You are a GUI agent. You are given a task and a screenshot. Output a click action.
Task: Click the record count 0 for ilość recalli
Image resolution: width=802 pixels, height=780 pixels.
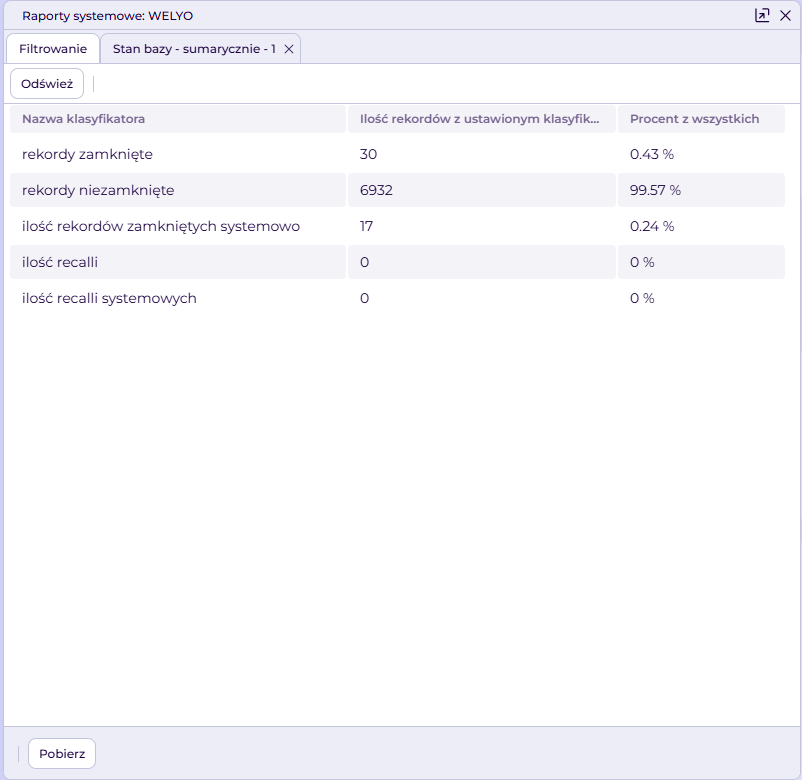click(x=364, y=262)
